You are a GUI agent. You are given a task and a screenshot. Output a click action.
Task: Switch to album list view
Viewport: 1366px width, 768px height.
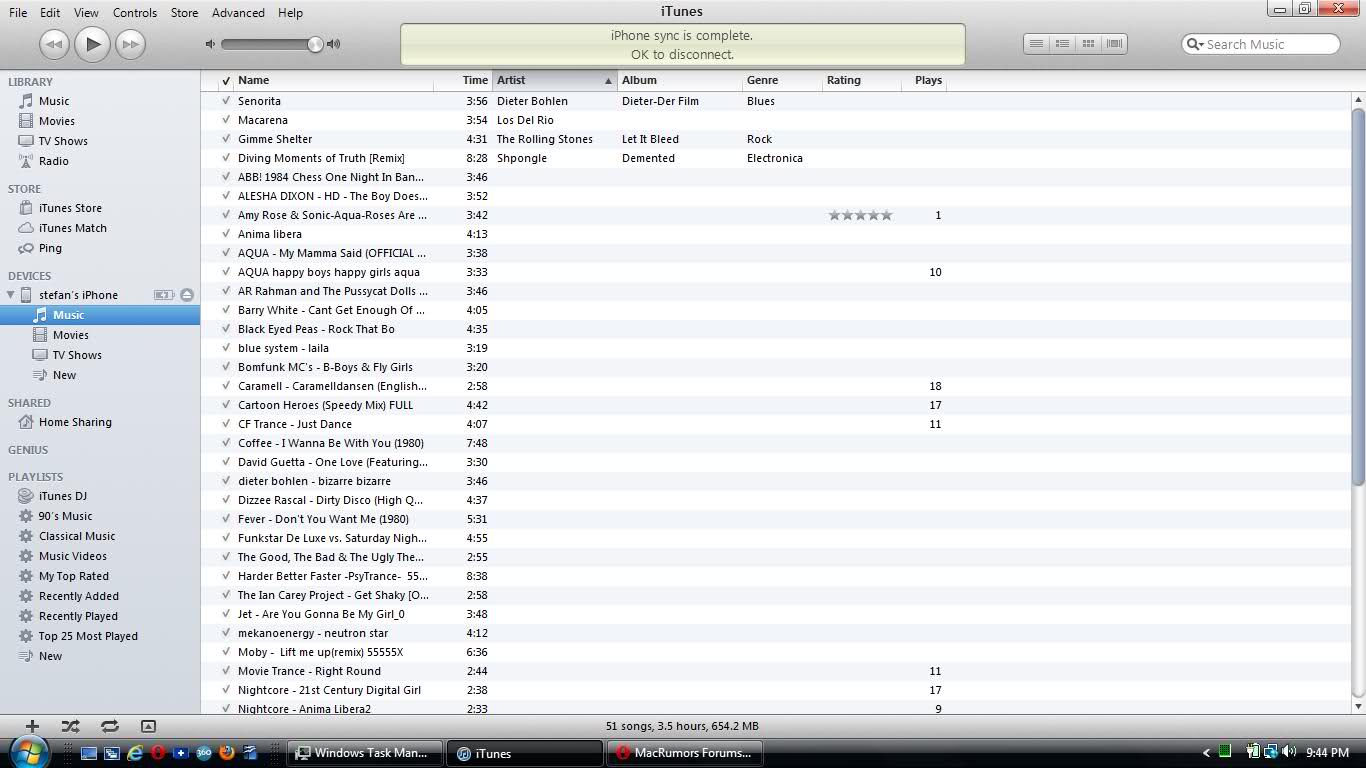click(1062, 43)
